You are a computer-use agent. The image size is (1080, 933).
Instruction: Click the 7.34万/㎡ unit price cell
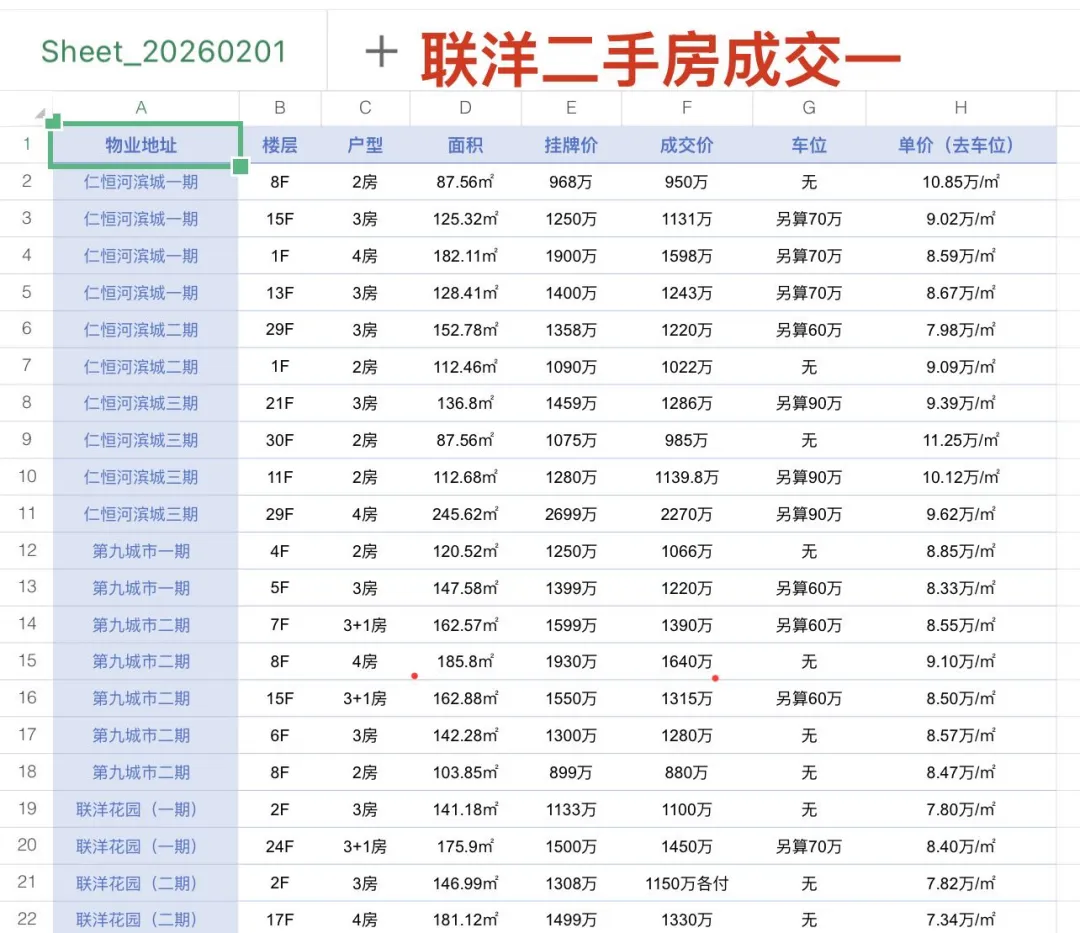tap(961, 919)
